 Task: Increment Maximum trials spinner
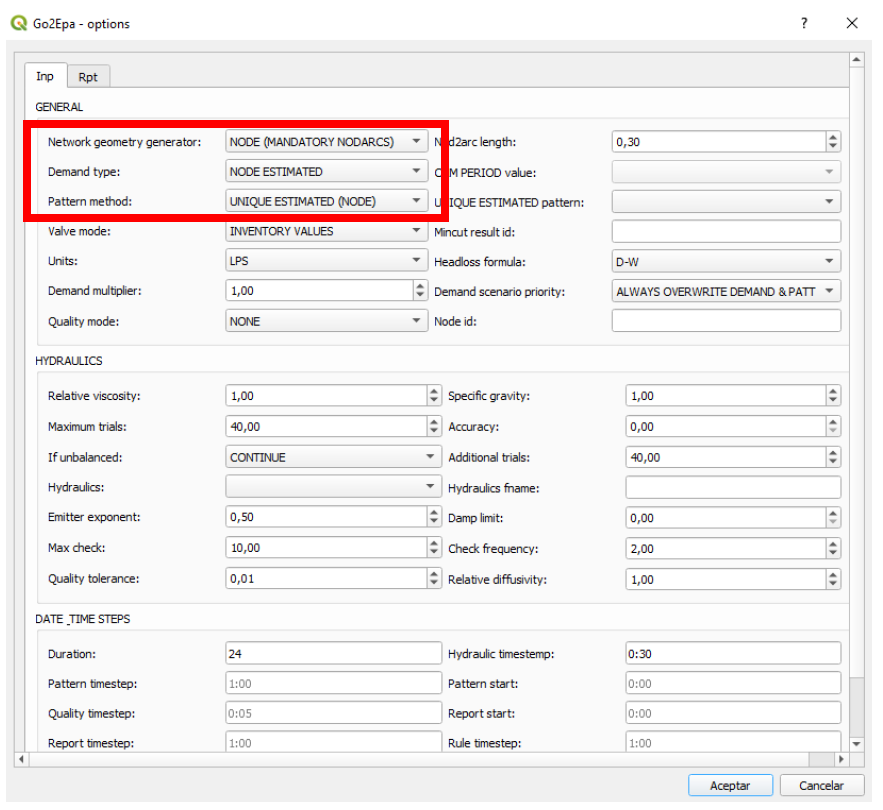[x=434, y=422]
